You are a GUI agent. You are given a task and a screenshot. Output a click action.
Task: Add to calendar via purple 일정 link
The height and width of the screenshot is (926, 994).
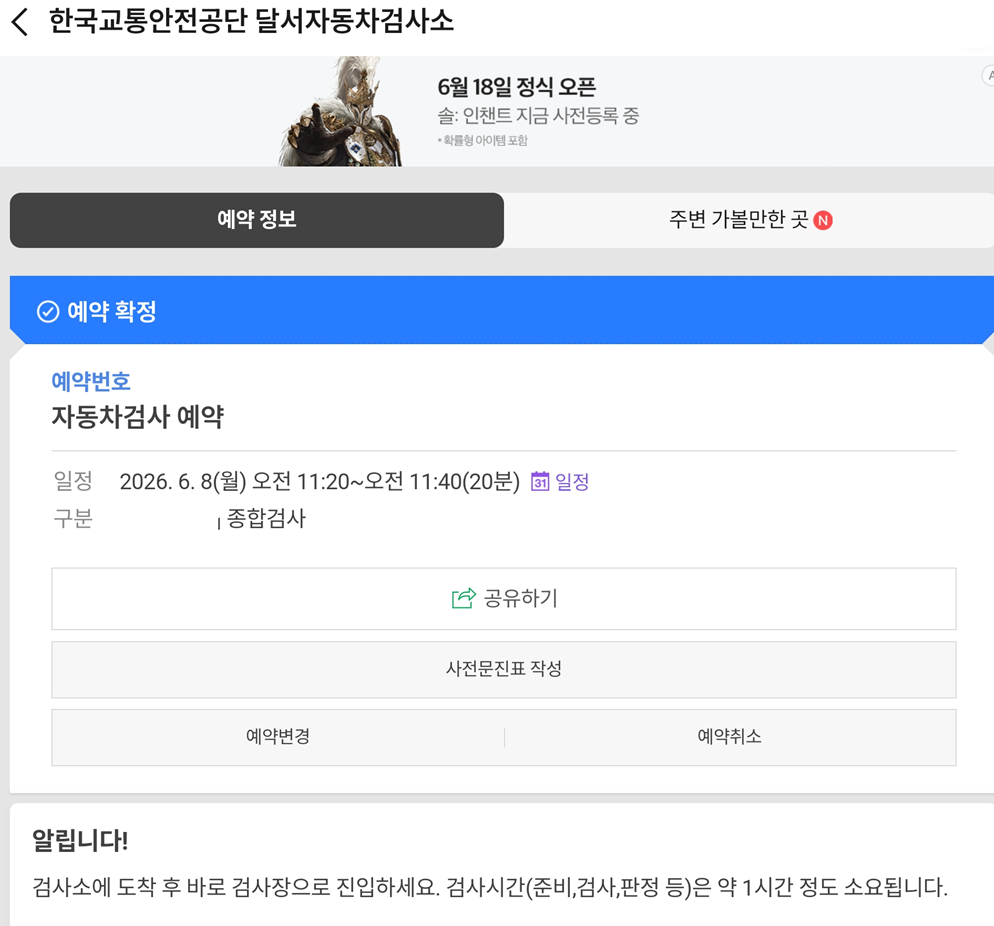[572, 482]
